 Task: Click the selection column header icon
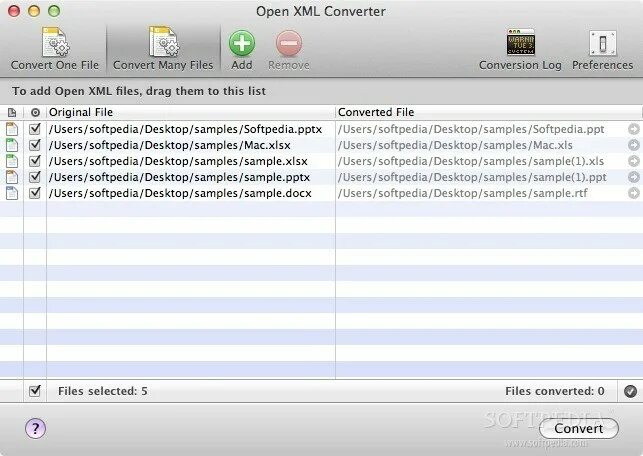coord(35,112)
